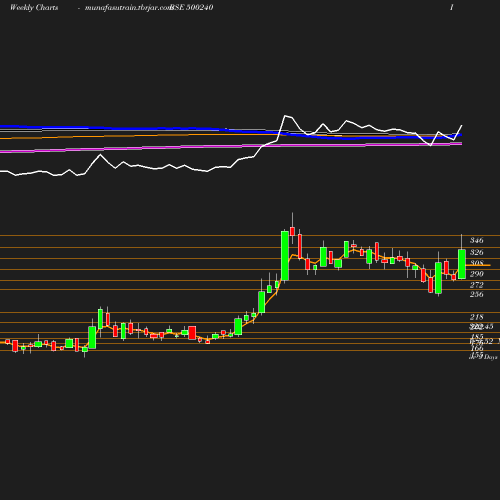Click the 290 price level label
The height and width of the screenshot is (500, 500).
[x=477, y=274]
